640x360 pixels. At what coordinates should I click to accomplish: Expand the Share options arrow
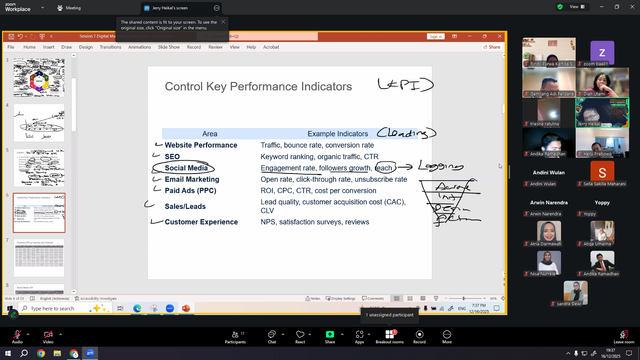point(342,334)
